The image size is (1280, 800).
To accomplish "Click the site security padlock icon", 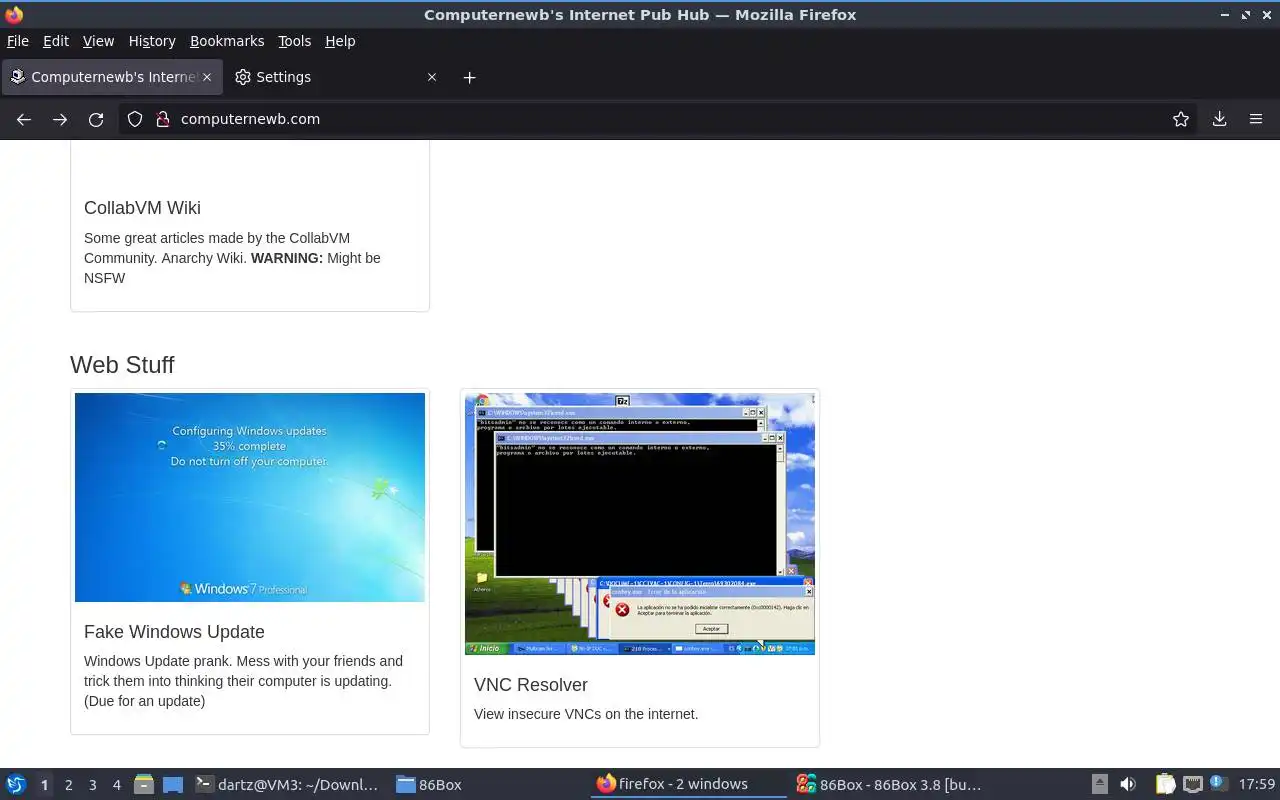I will (163, 119).
